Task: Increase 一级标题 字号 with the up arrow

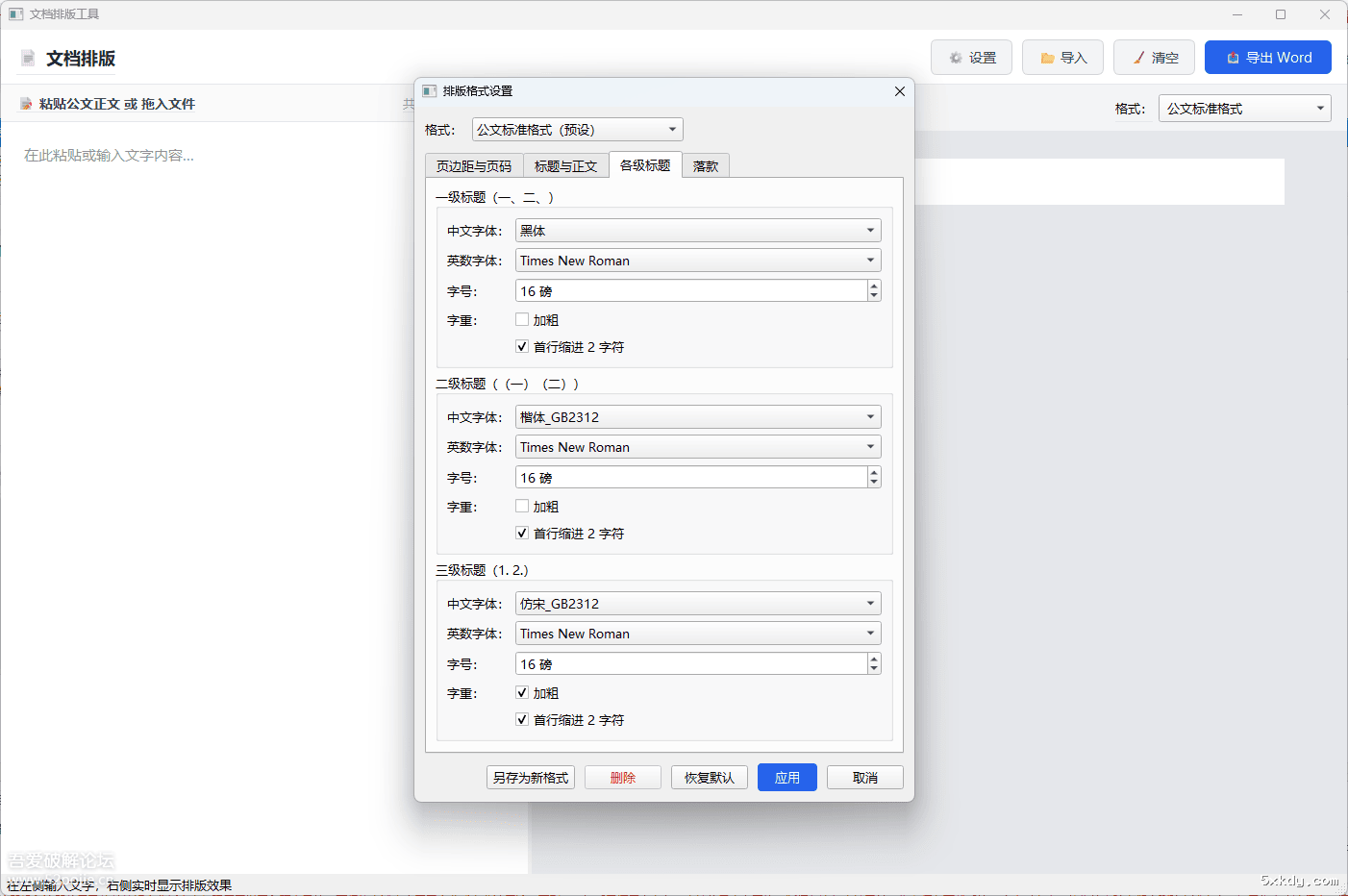Action: (874, 286)
